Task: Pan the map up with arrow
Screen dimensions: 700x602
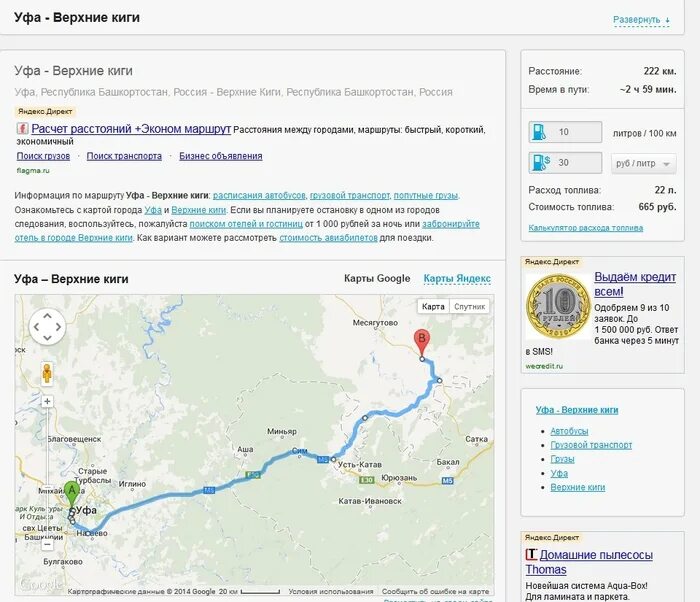Action: [47, 316]
